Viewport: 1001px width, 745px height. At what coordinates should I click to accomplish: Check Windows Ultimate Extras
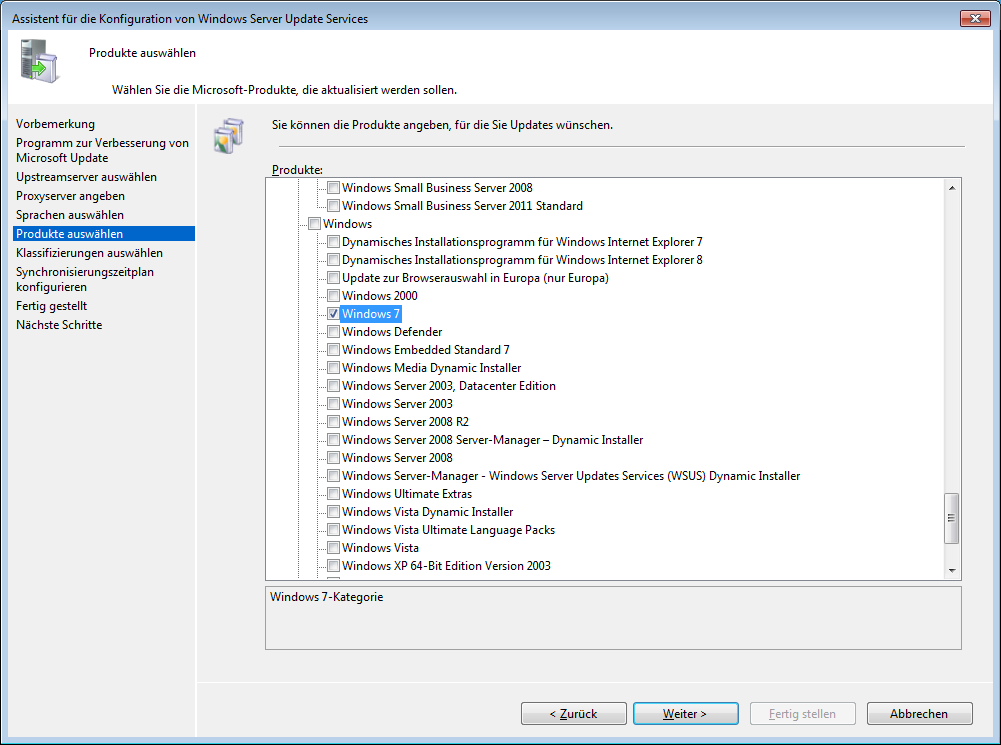(x=333, y=493)
